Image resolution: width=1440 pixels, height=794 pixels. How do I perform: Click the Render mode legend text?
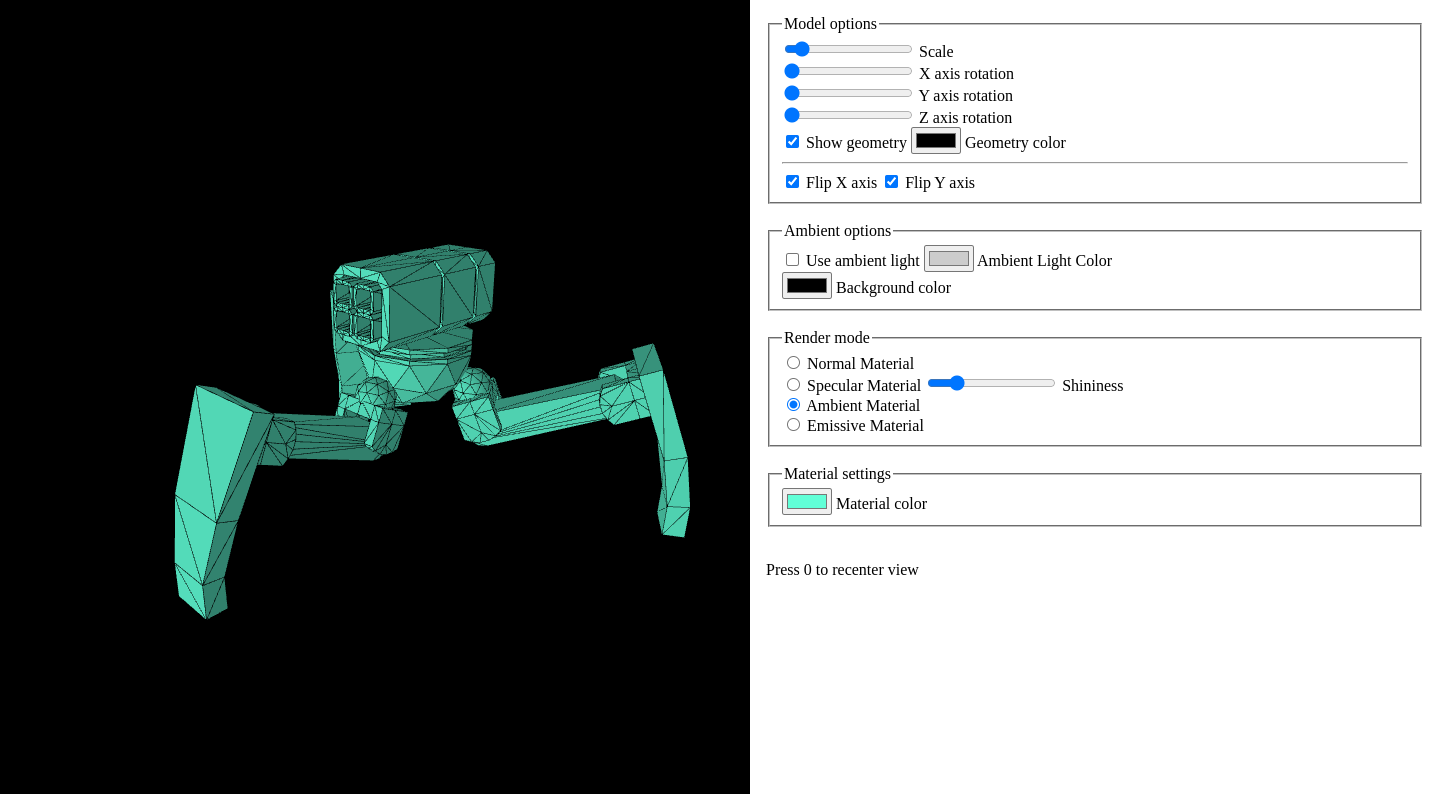[827, 338]
